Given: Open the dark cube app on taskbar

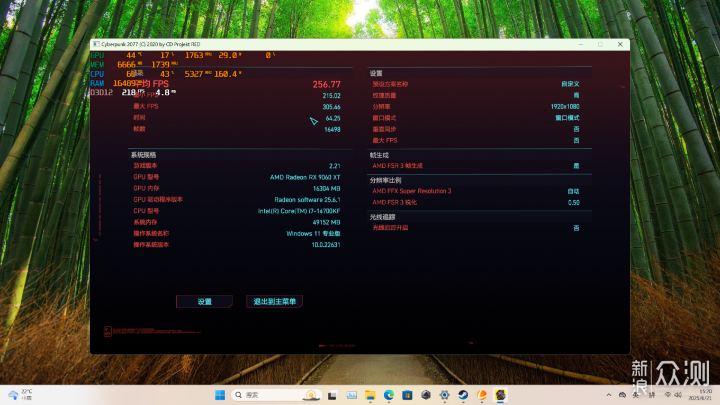Looking at the screenshot, I should pyautogui.click(x=426, y=395).
